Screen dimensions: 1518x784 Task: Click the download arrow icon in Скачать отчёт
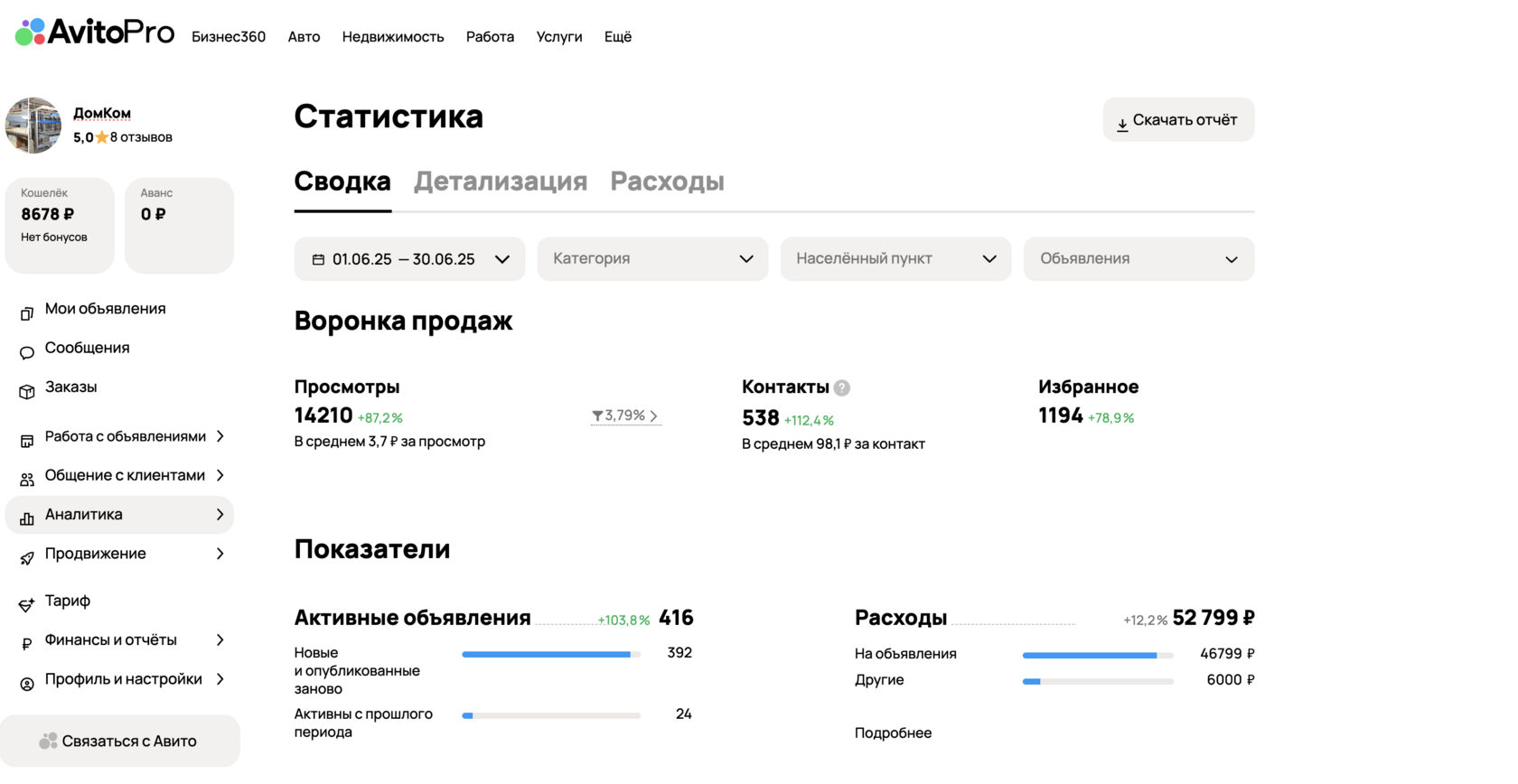coord(1122,125)
